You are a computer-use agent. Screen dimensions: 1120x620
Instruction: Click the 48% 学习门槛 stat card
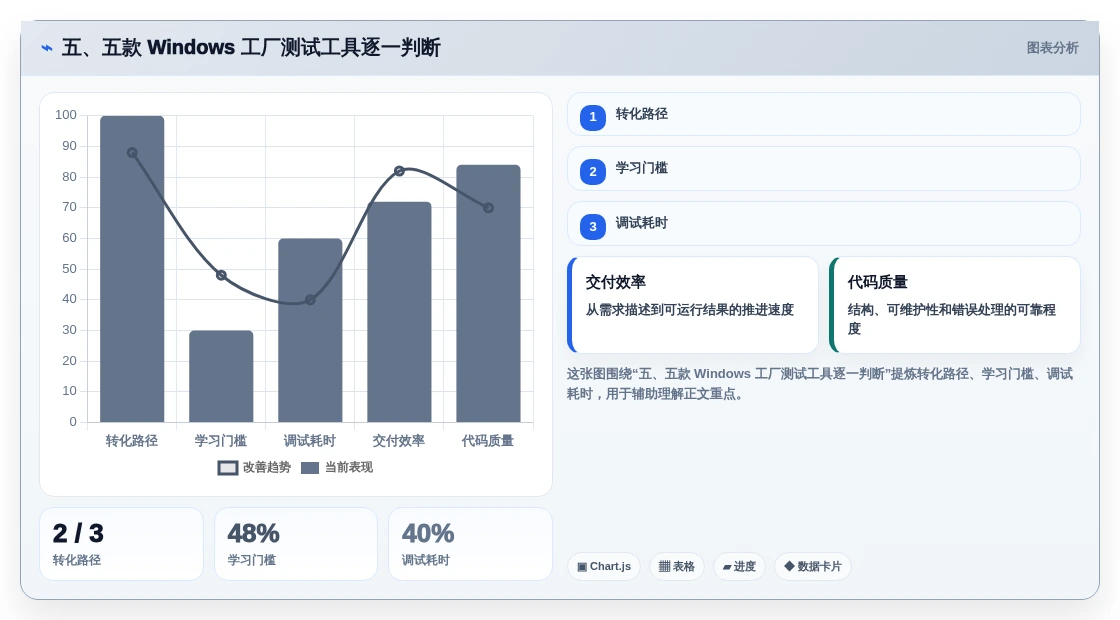click(x=296, y=544)
